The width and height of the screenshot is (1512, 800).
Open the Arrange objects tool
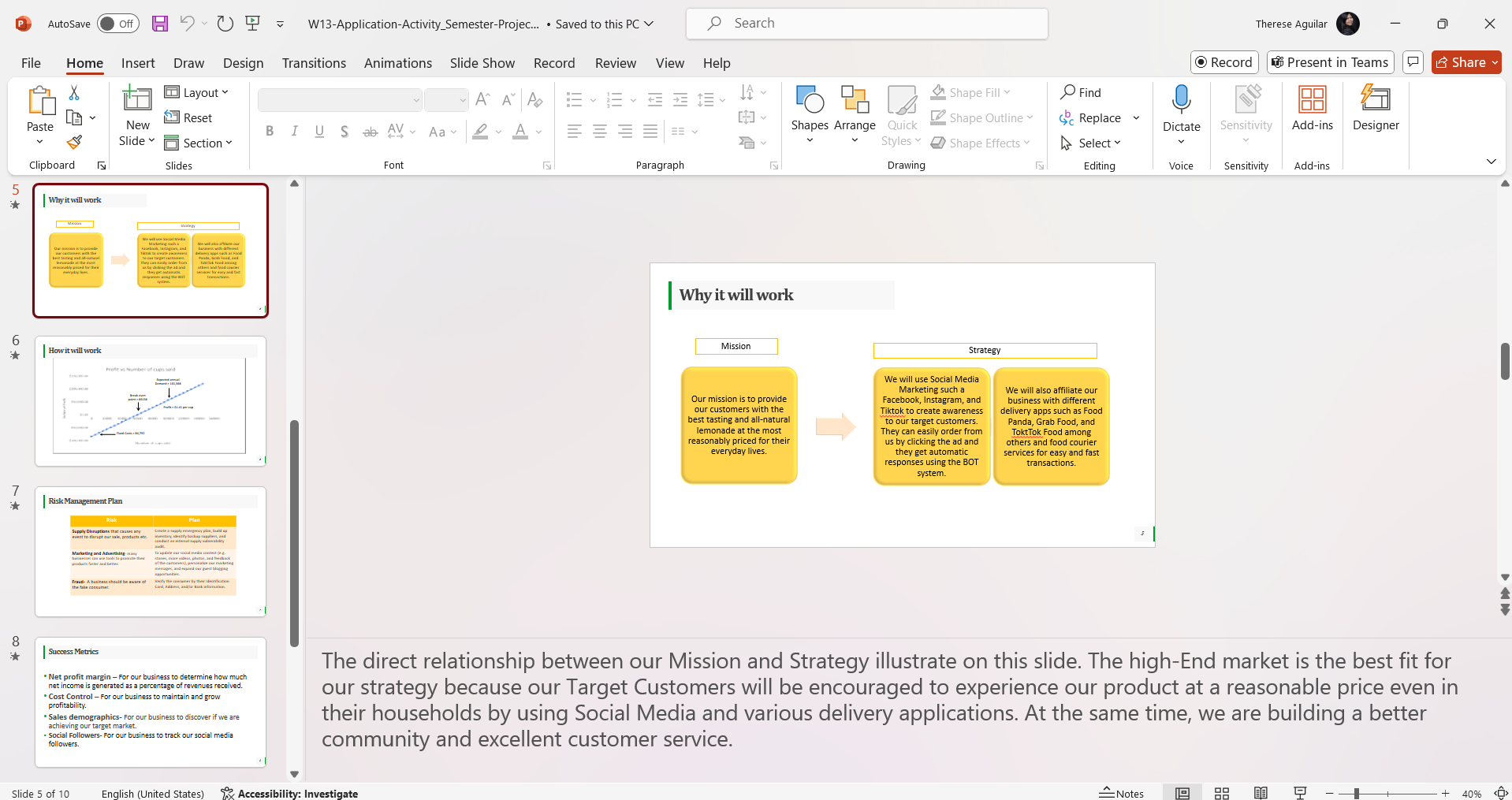pyautogui.click(x=855, y=115)
